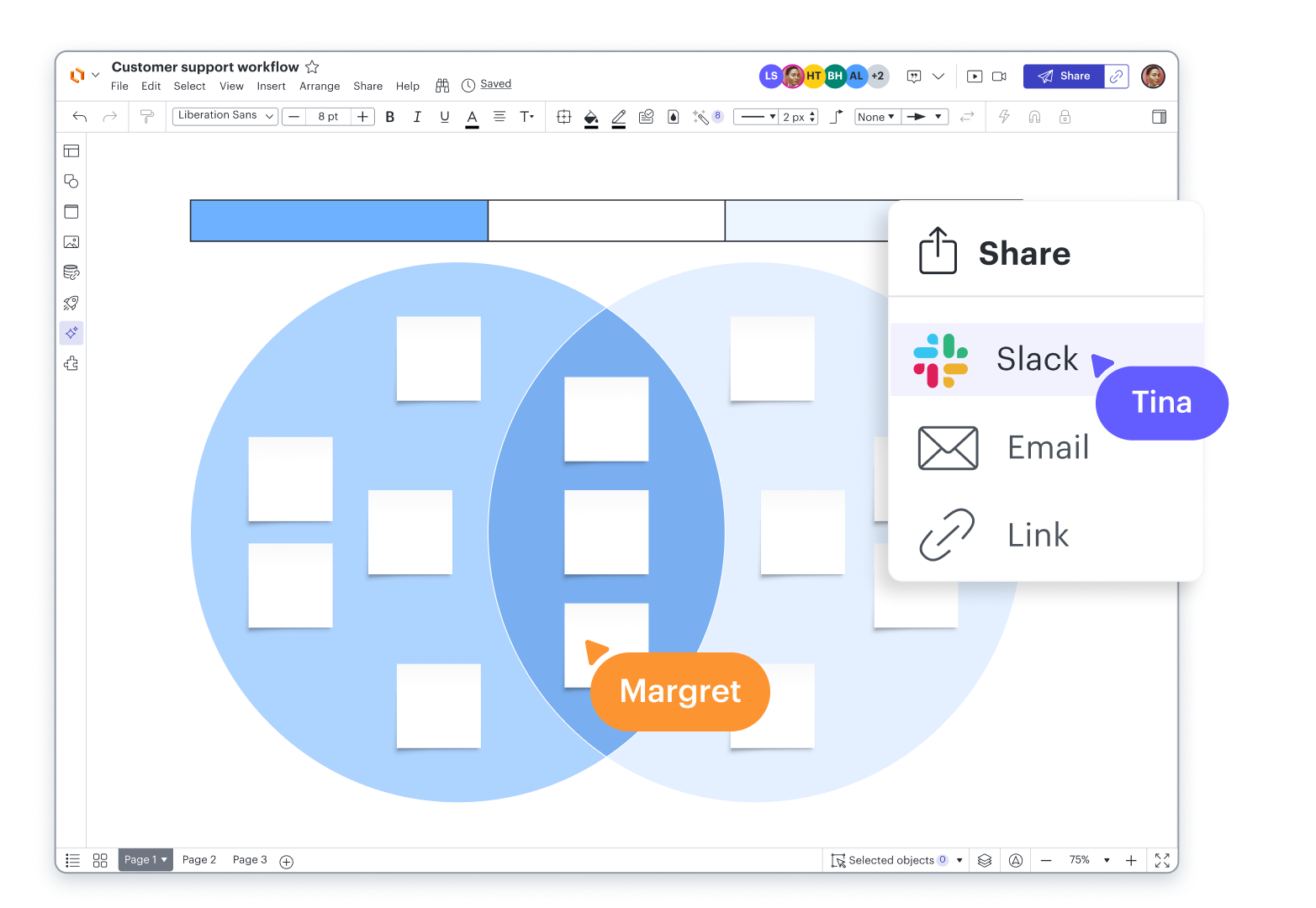Viewport: 1316px width, 908px height.
Task: Select the format painter roller icon
Action: coord(147,117)
